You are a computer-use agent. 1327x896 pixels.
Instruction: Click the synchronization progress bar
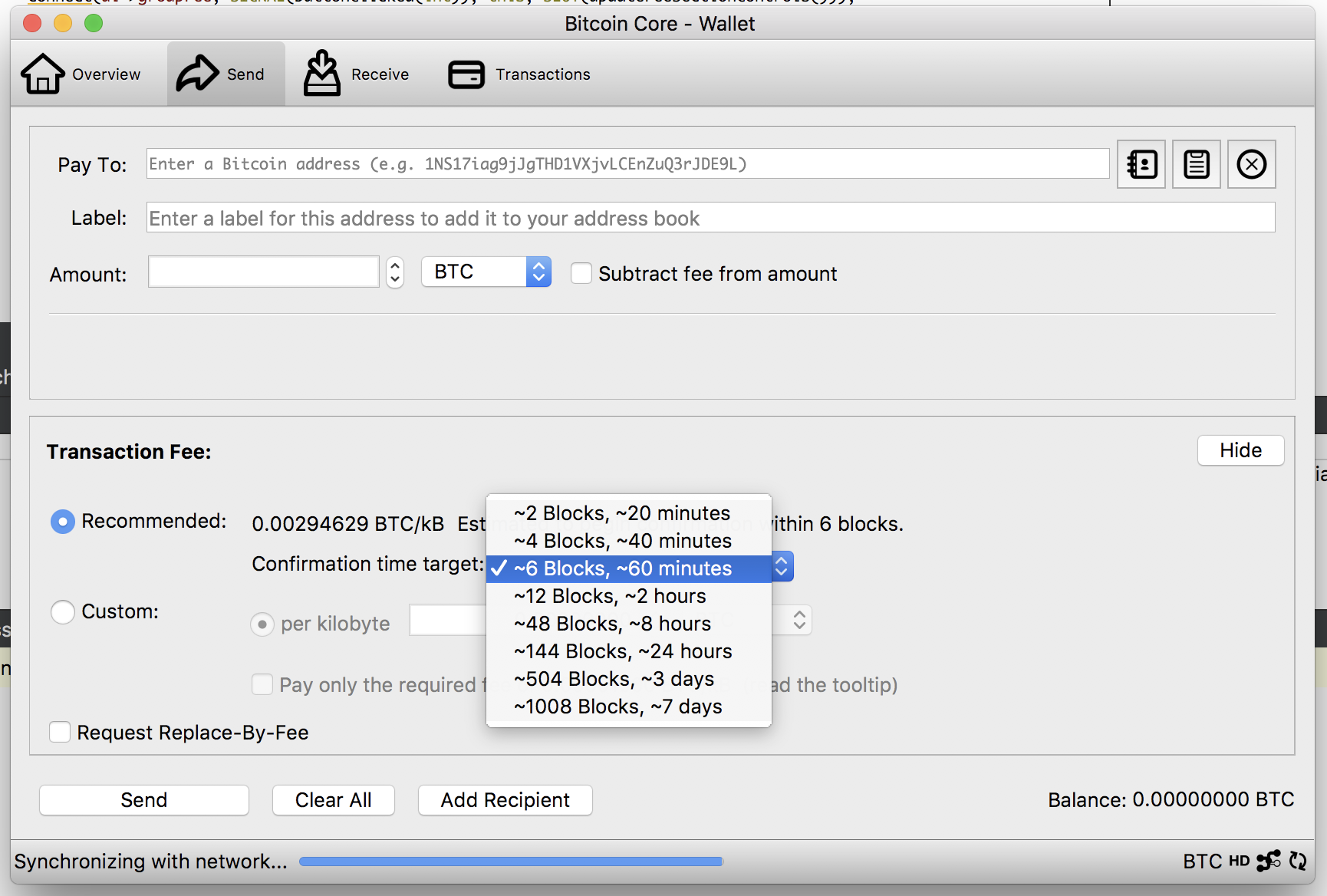tap(511, 861)
